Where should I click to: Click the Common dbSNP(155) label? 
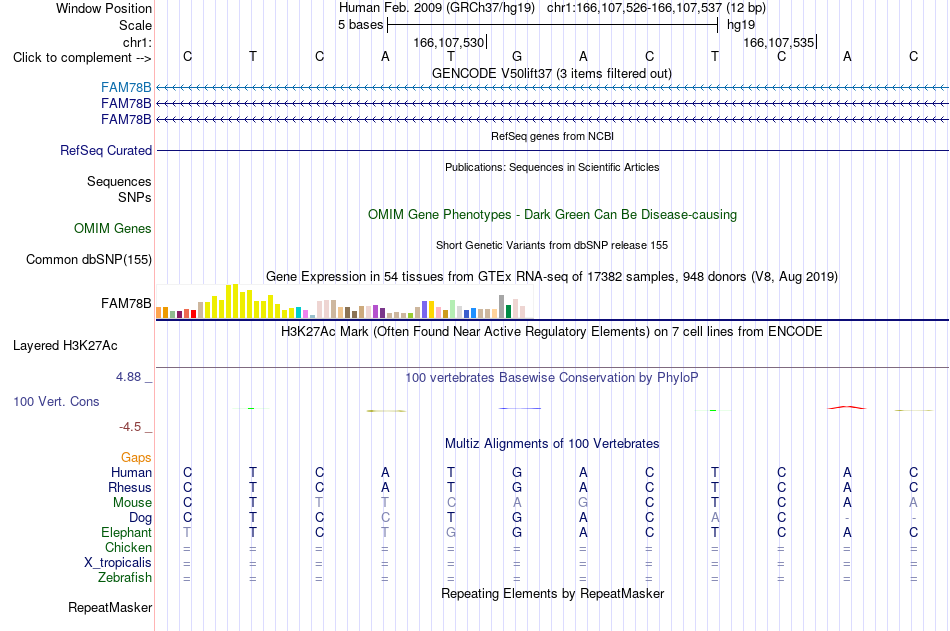coord(88,259)
